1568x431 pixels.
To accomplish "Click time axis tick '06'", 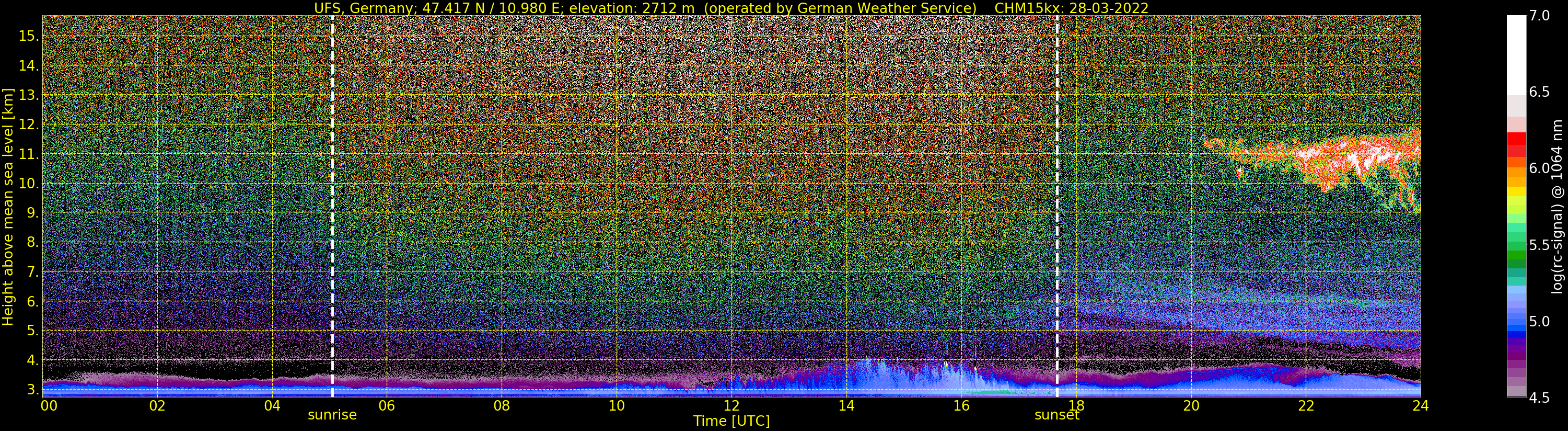I will tap(387, 405).
